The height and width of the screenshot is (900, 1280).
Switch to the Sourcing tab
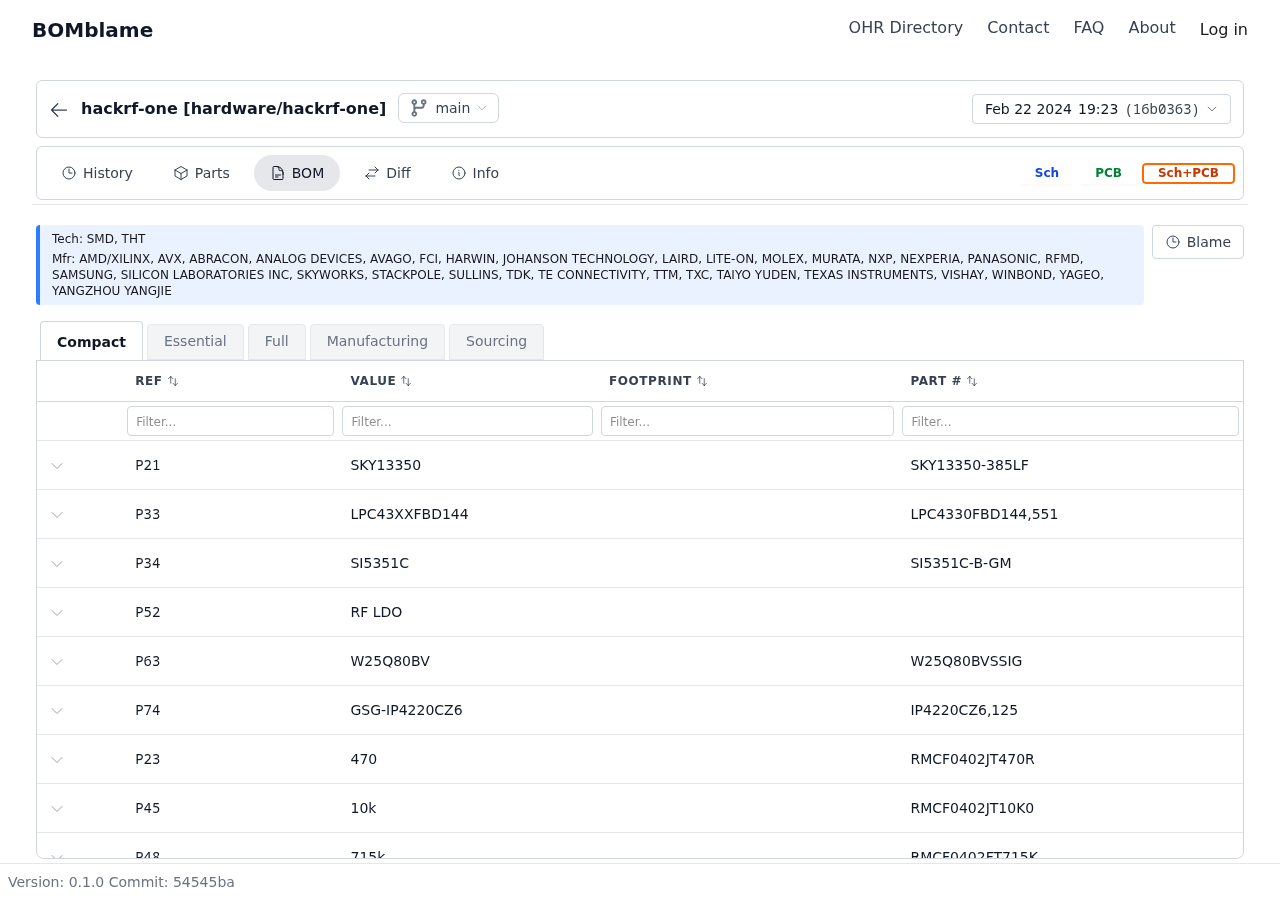[x=496, y=341]
